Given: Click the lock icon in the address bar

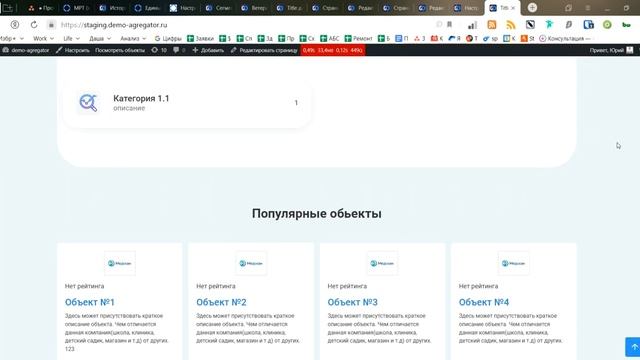Looking at the screenshot, I should pyautogui.click(x=51, y=25).
